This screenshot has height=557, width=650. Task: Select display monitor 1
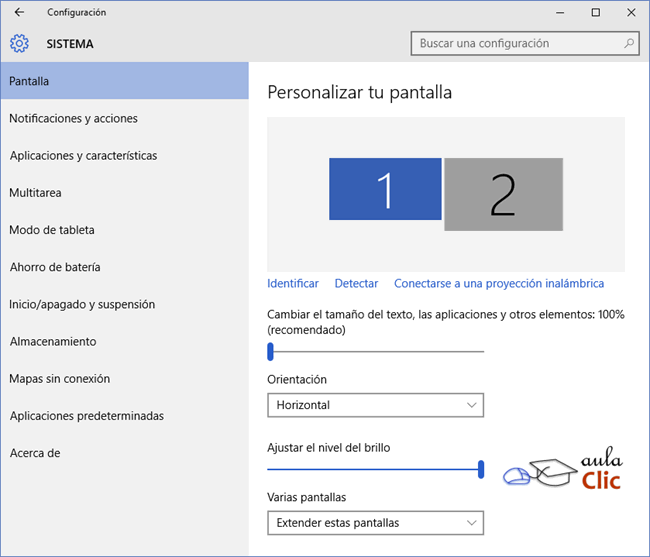[x=385, y=189]
